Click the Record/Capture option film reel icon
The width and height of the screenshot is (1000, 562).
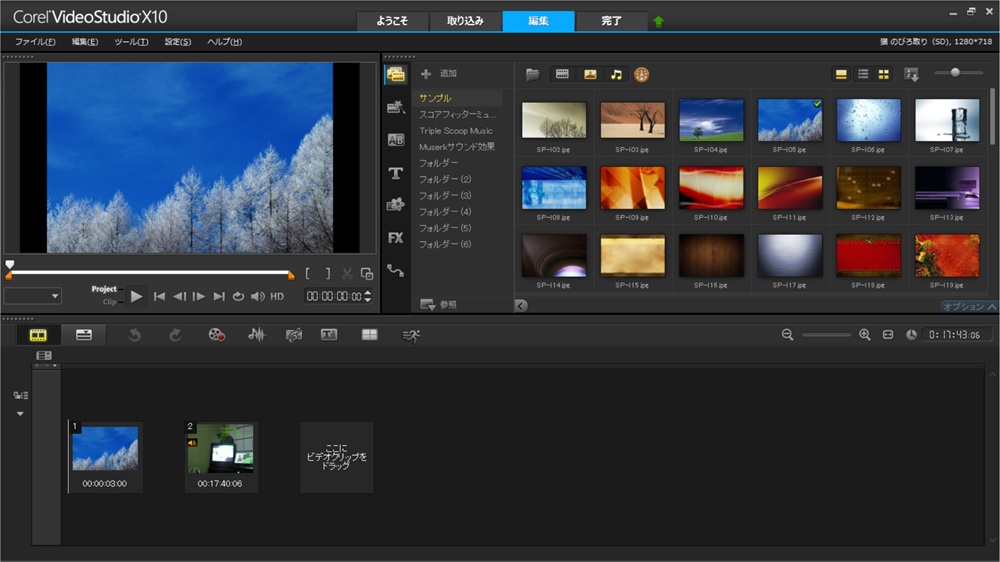217,335
